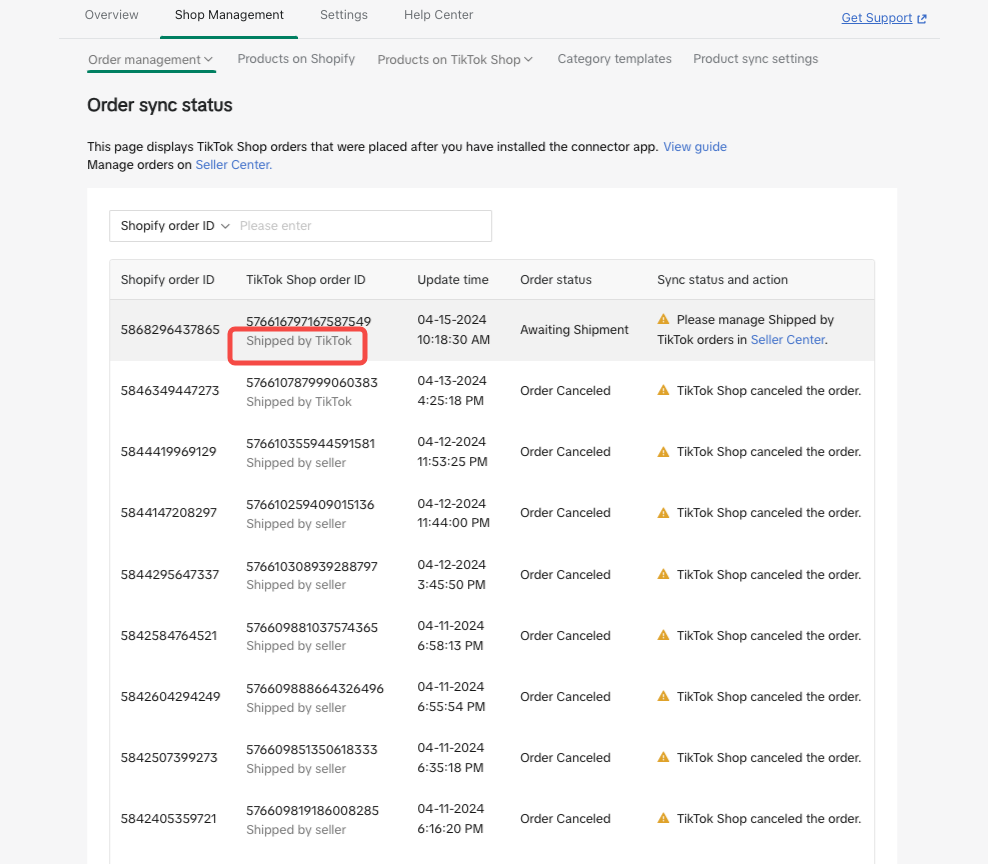Select Shopify order ID 5842584764521
Viewport: 988px width, 864px height.
tap(169, 636)
